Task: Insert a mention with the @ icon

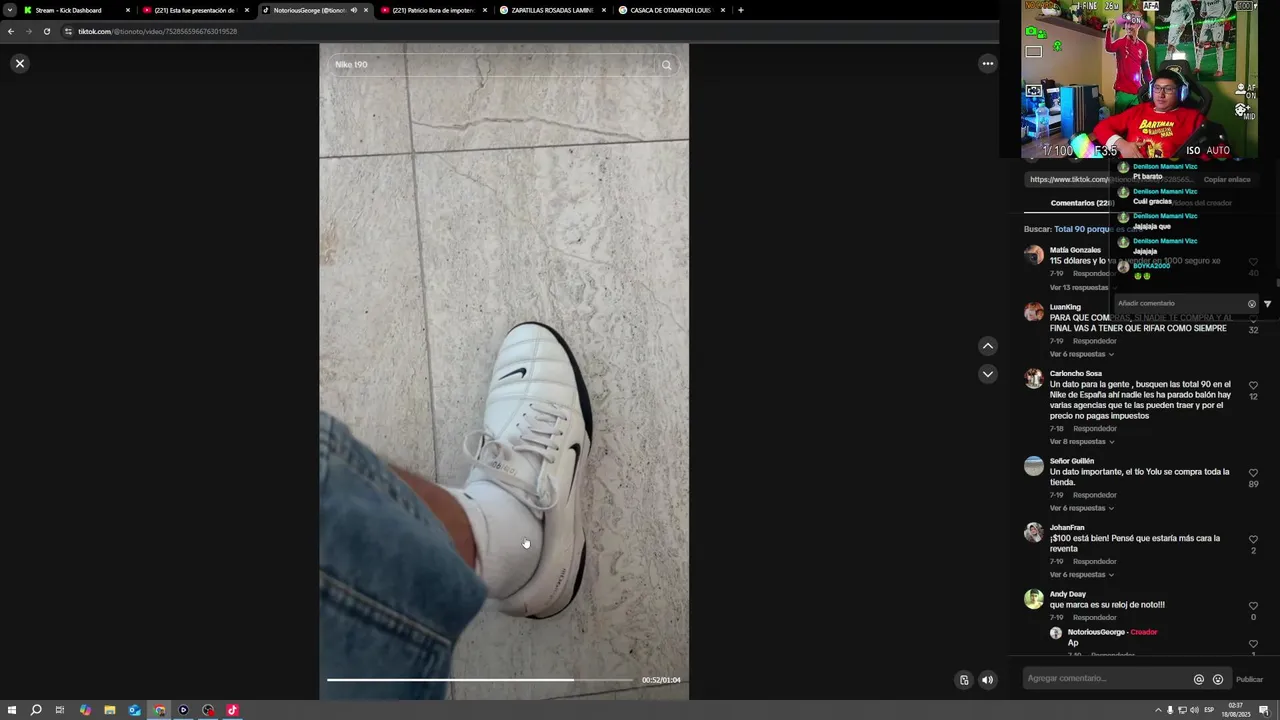Action: click(x=1198, y=679)
